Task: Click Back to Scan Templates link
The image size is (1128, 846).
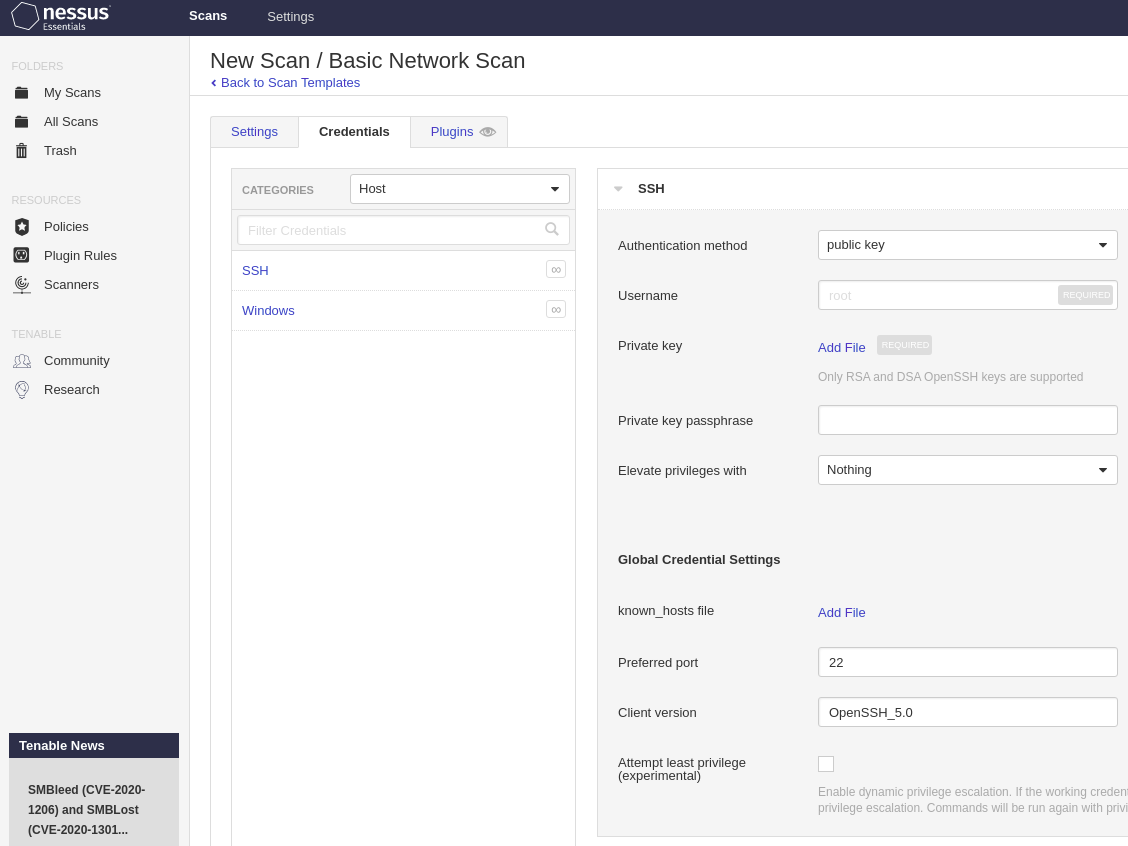Action: tap(290, 83)
